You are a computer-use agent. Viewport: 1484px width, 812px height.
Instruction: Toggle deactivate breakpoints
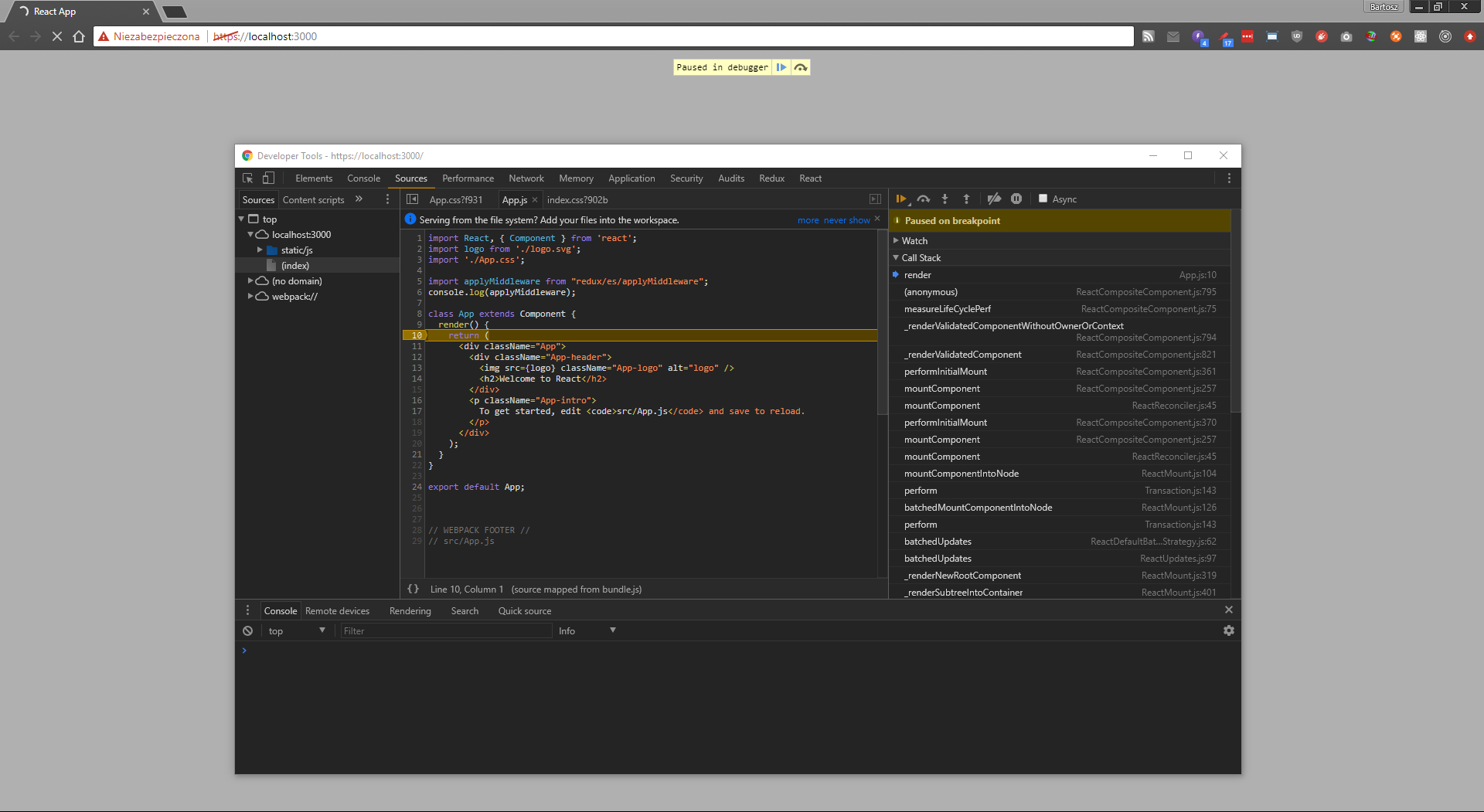[994, 199]
